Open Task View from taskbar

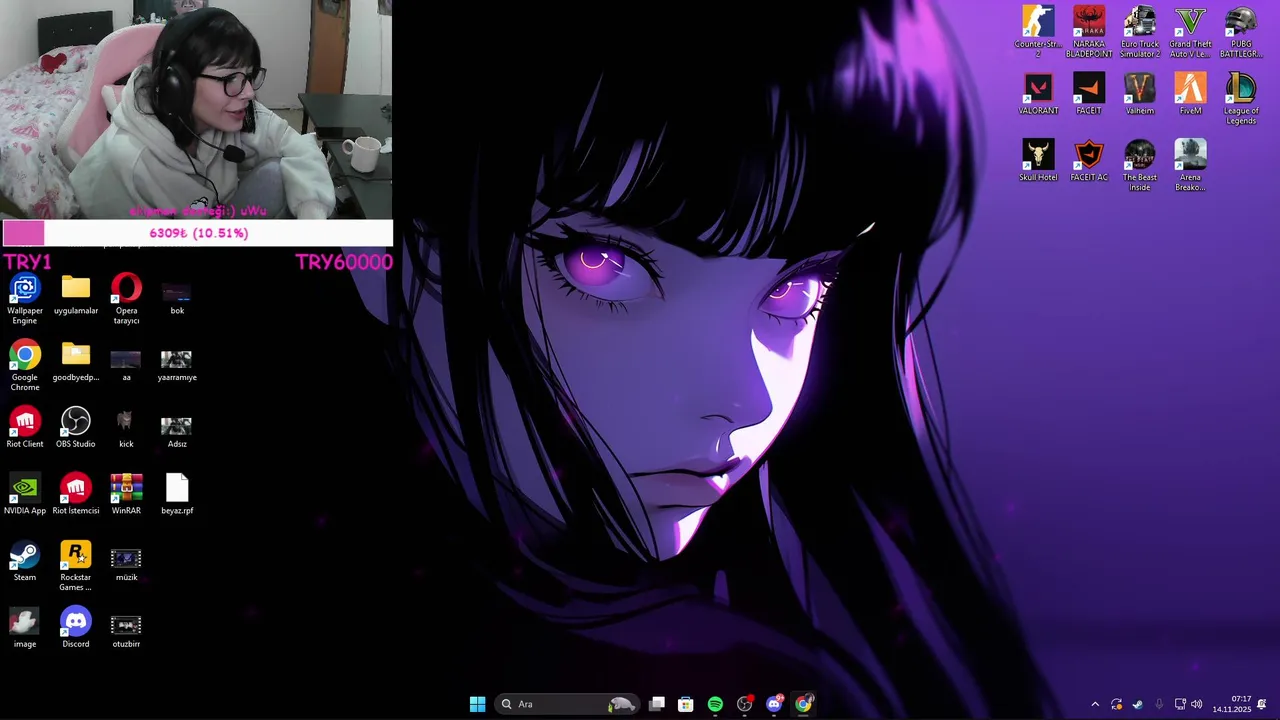(657, 704)
